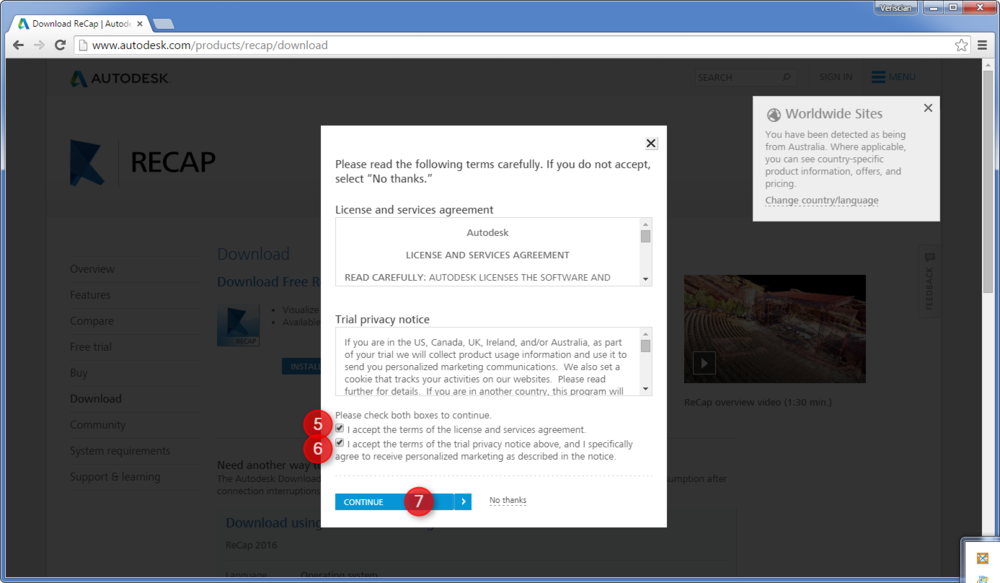Screen dimensions: 1000x583
Task: Open a new browser tab
Action: click(x=163, y=24)
